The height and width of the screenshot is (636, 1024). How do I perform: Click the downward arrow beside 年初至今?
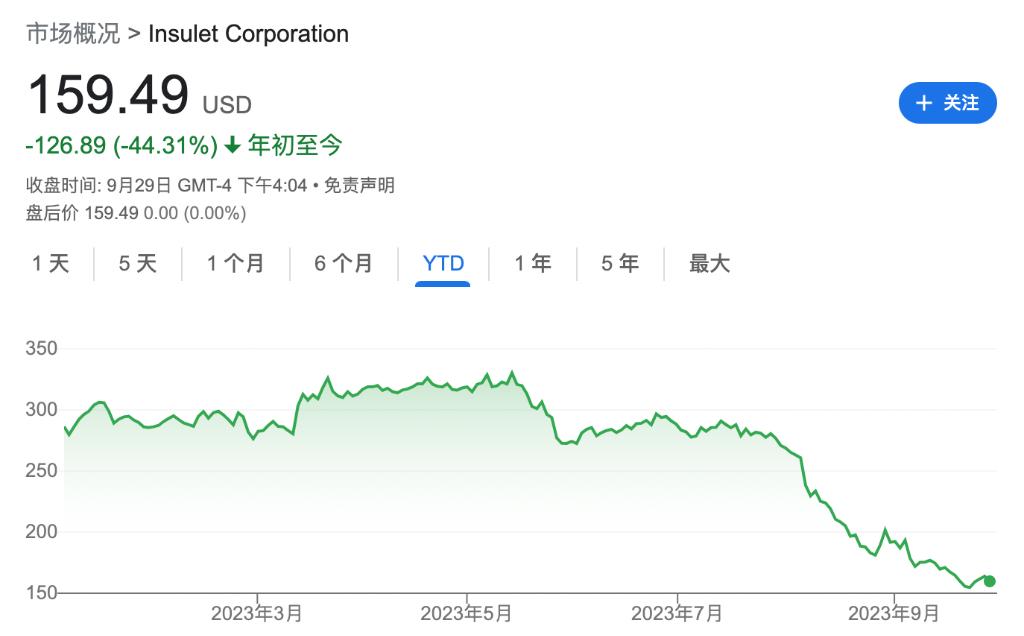tap(232, 145)
